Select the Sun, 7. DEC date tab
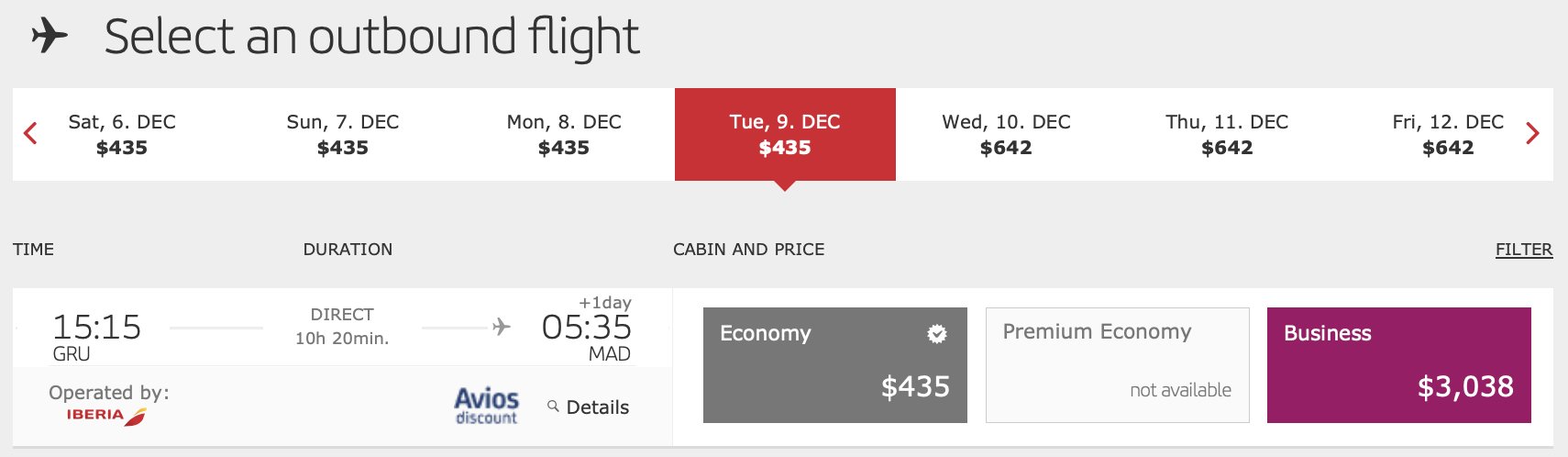This screenshot has height=457, width=1568. tap(343, 134)
